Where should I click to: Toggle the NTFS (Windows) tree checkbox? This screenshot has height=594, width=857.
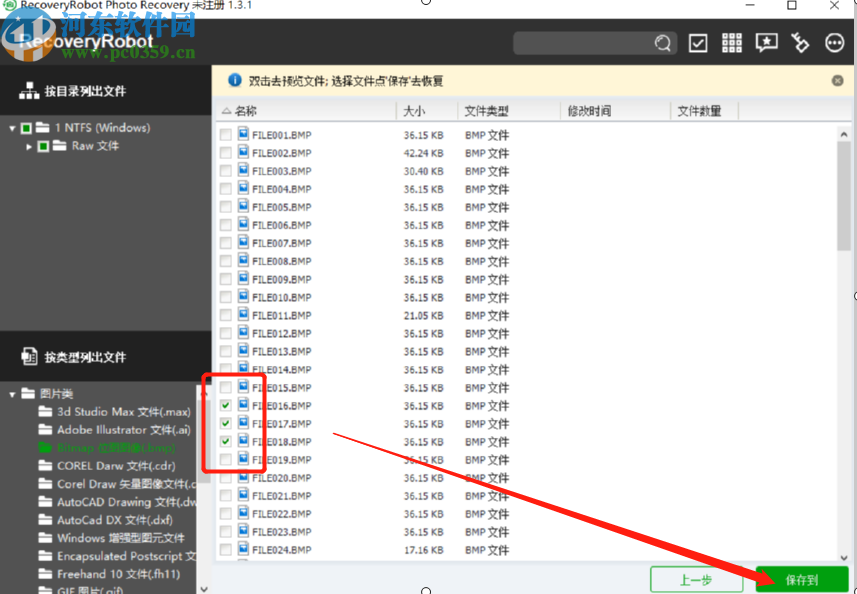(28, 127)
